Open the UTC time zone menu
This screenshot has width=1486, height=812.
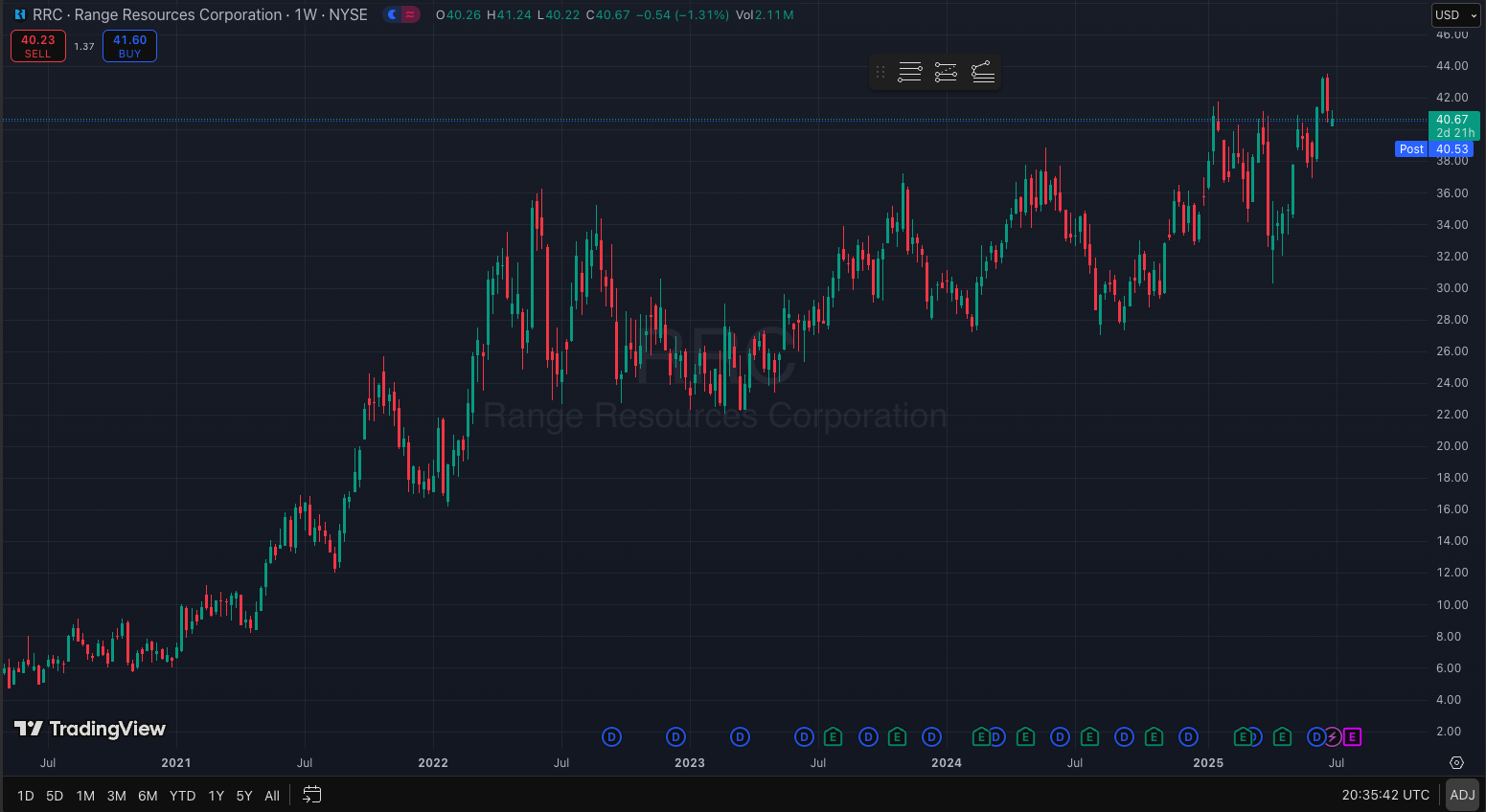(1385, 795)
